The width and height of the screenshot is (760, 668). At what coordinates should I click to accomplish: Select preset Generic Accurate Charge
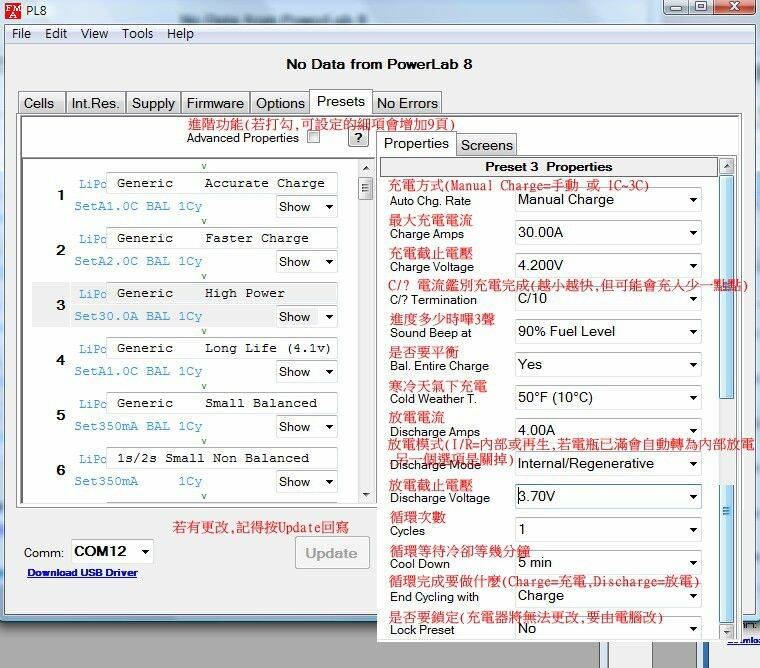point(222,183)
